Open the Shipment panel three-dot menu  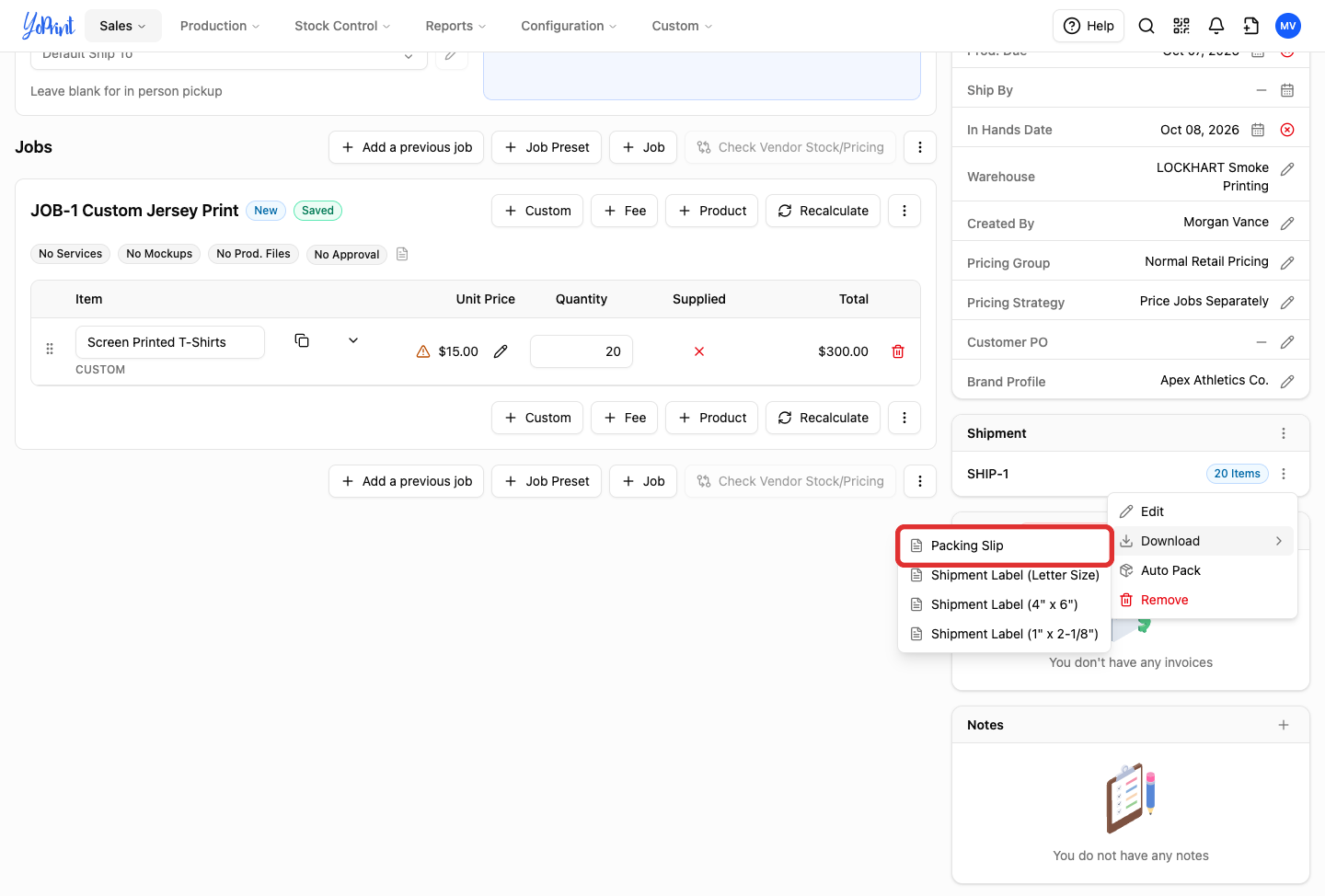(1284, 433)
